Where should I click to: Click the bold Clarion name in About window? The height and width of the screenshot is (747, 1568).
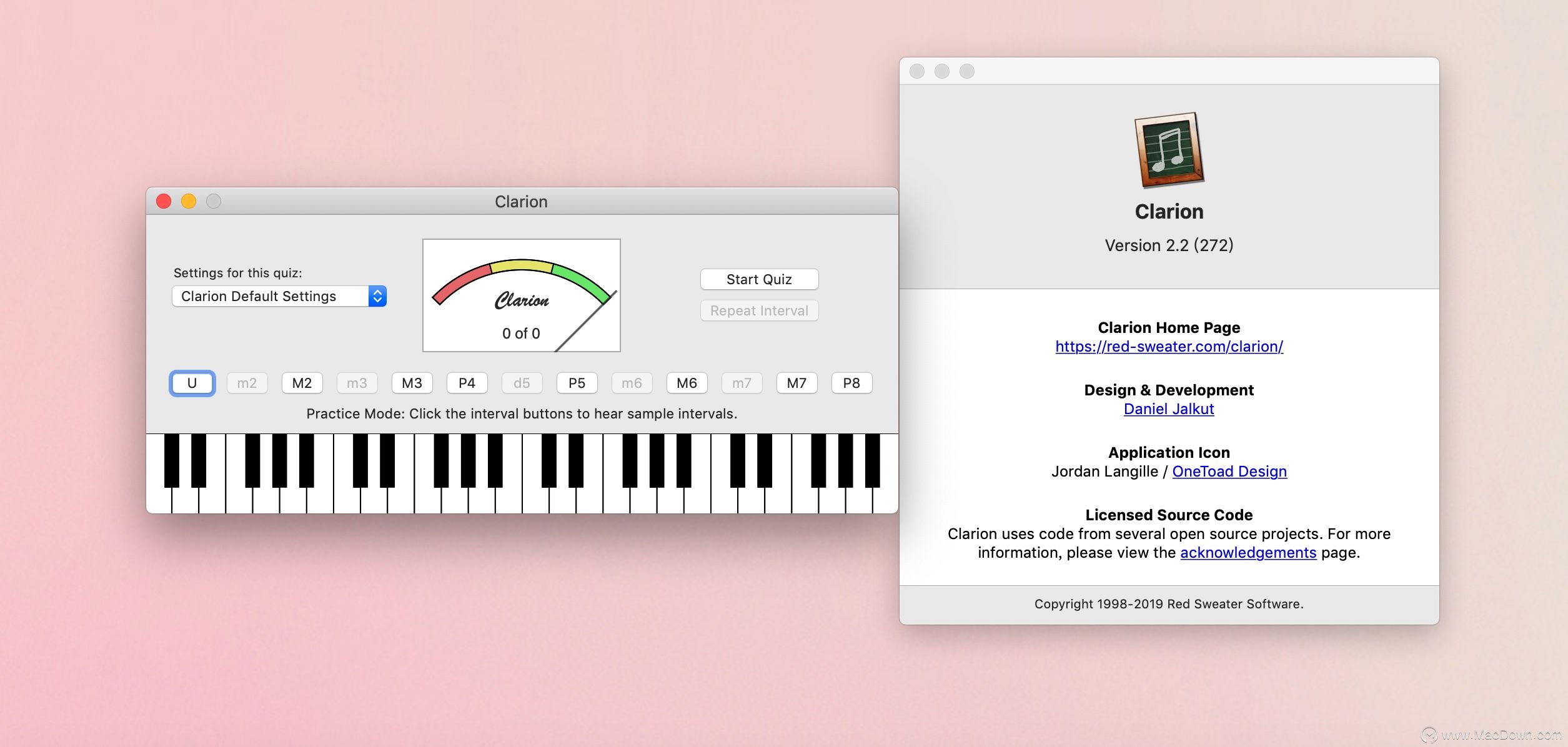(x=1169, y=212)
